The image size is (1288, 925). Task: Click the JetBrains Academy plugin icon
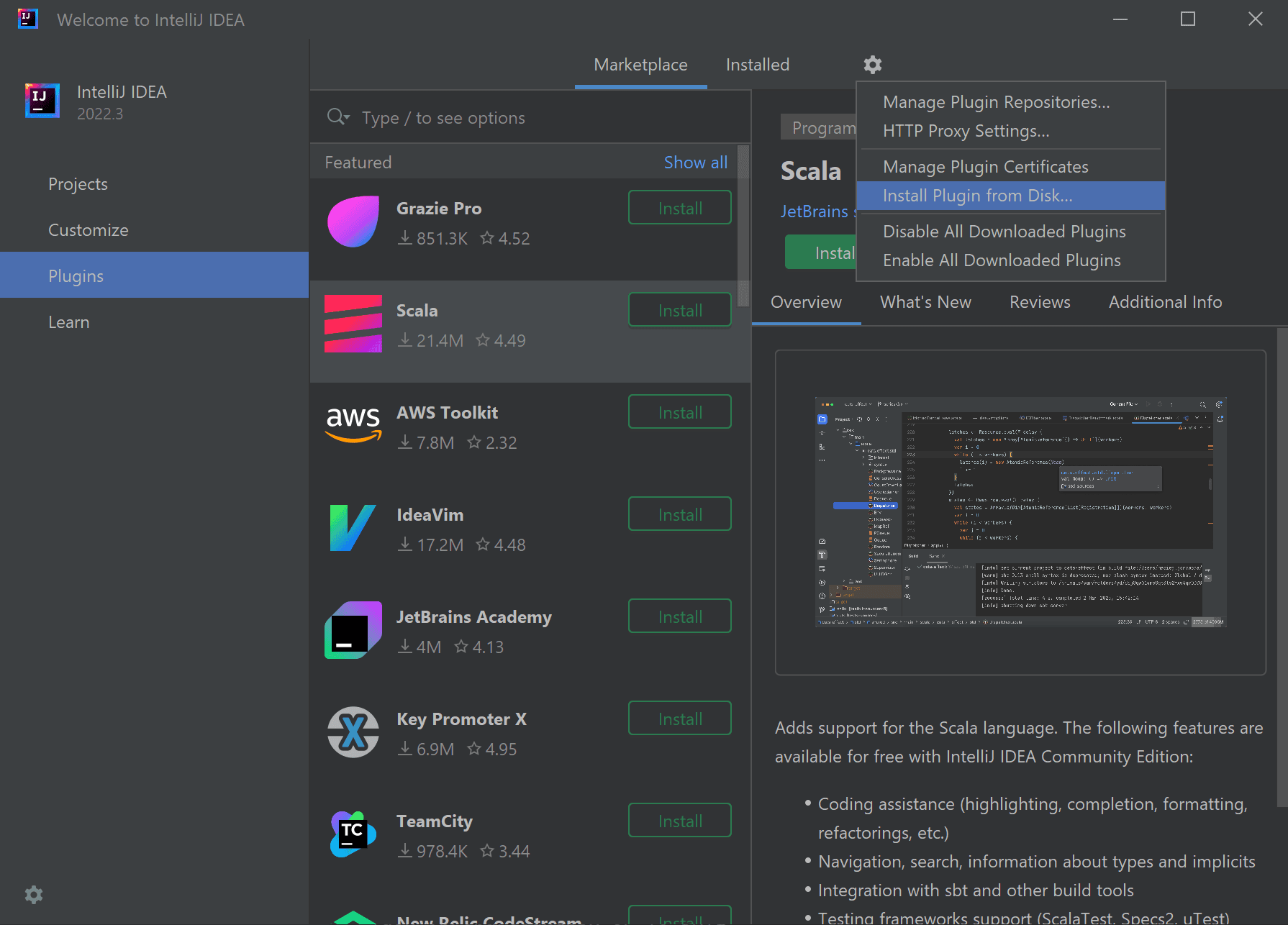click(x=353, y=630)
